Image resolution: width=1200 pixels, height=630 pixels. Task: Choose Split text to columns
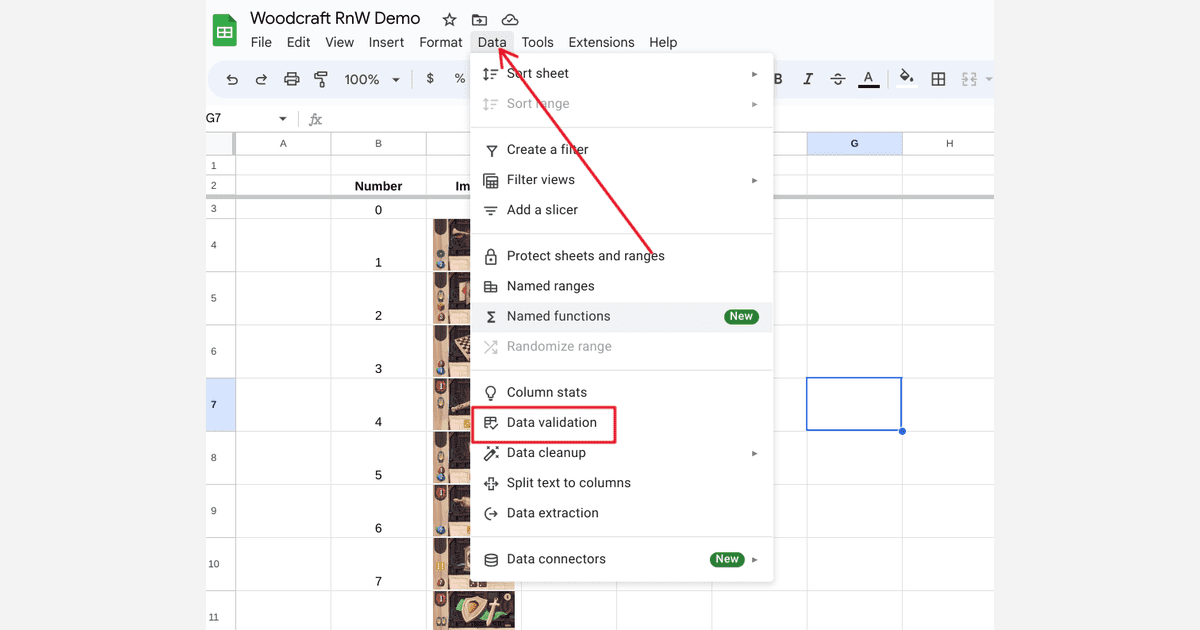[568, 483]
